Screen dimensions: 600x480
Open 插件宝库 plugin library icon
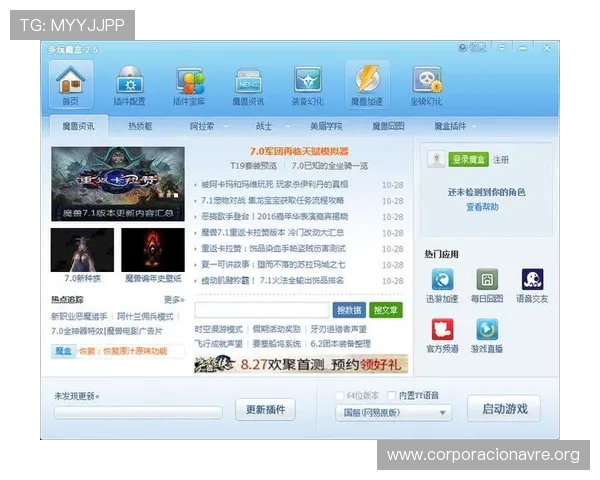(189, 85)
